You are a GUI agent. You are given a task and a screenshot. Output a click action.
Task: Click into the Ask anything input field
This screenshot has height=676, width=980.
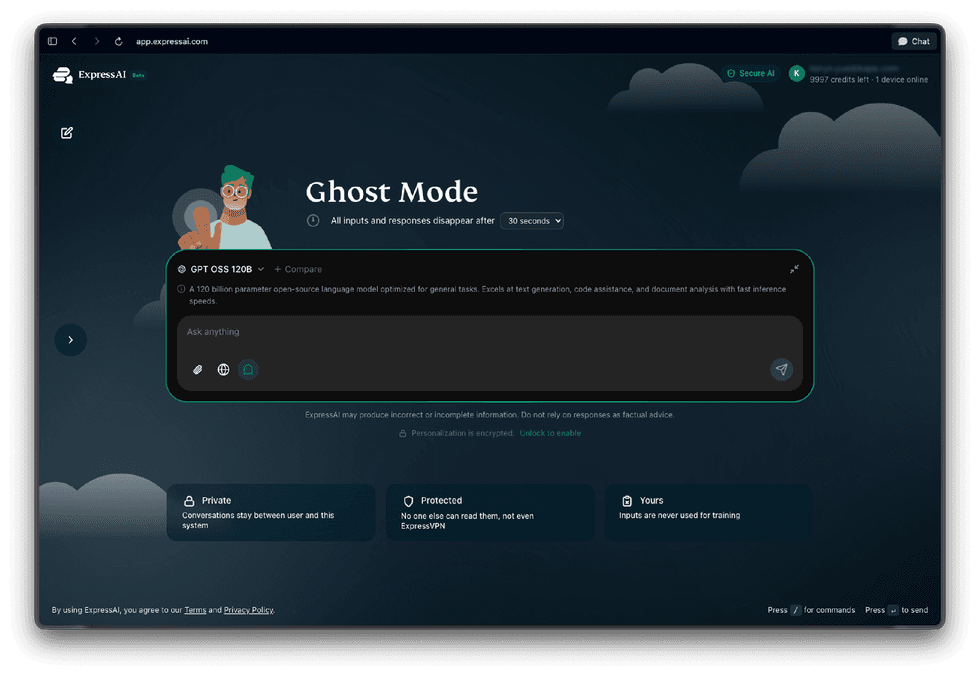tap(480, 332)
